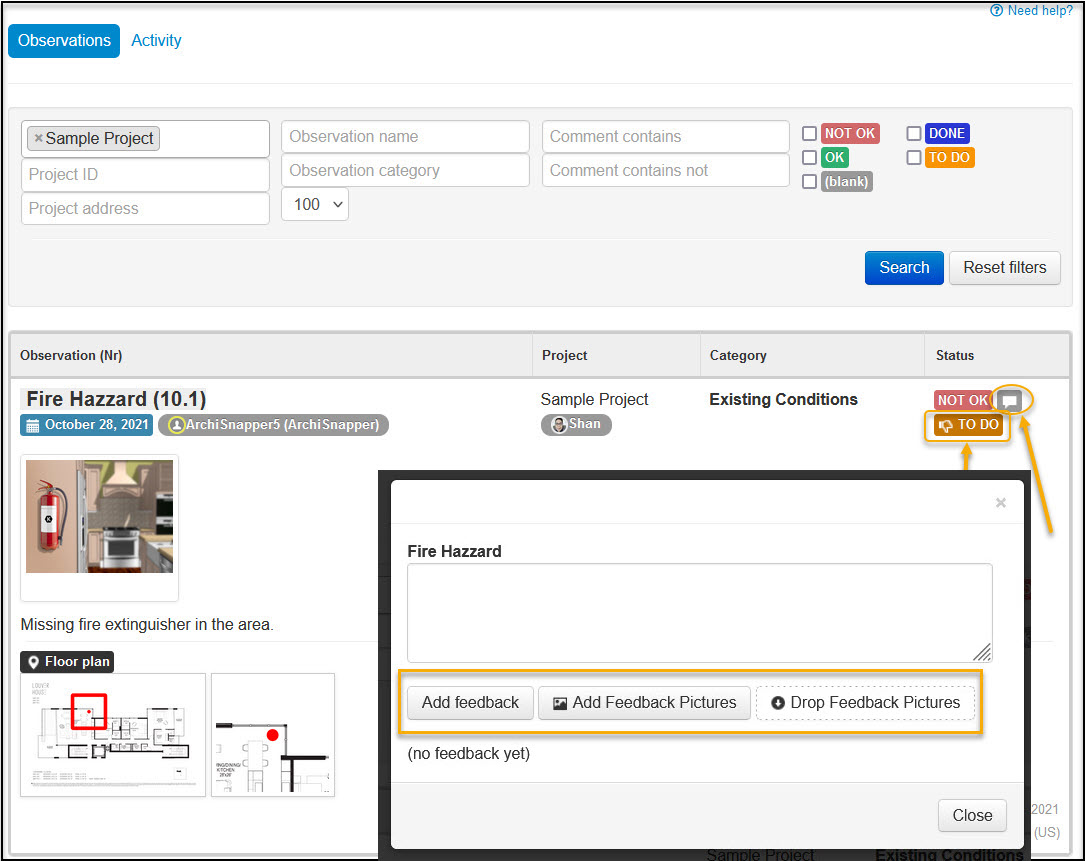Click the Drop Feedback Pictures area
The image size is (1085, 861).
point(865,703)
